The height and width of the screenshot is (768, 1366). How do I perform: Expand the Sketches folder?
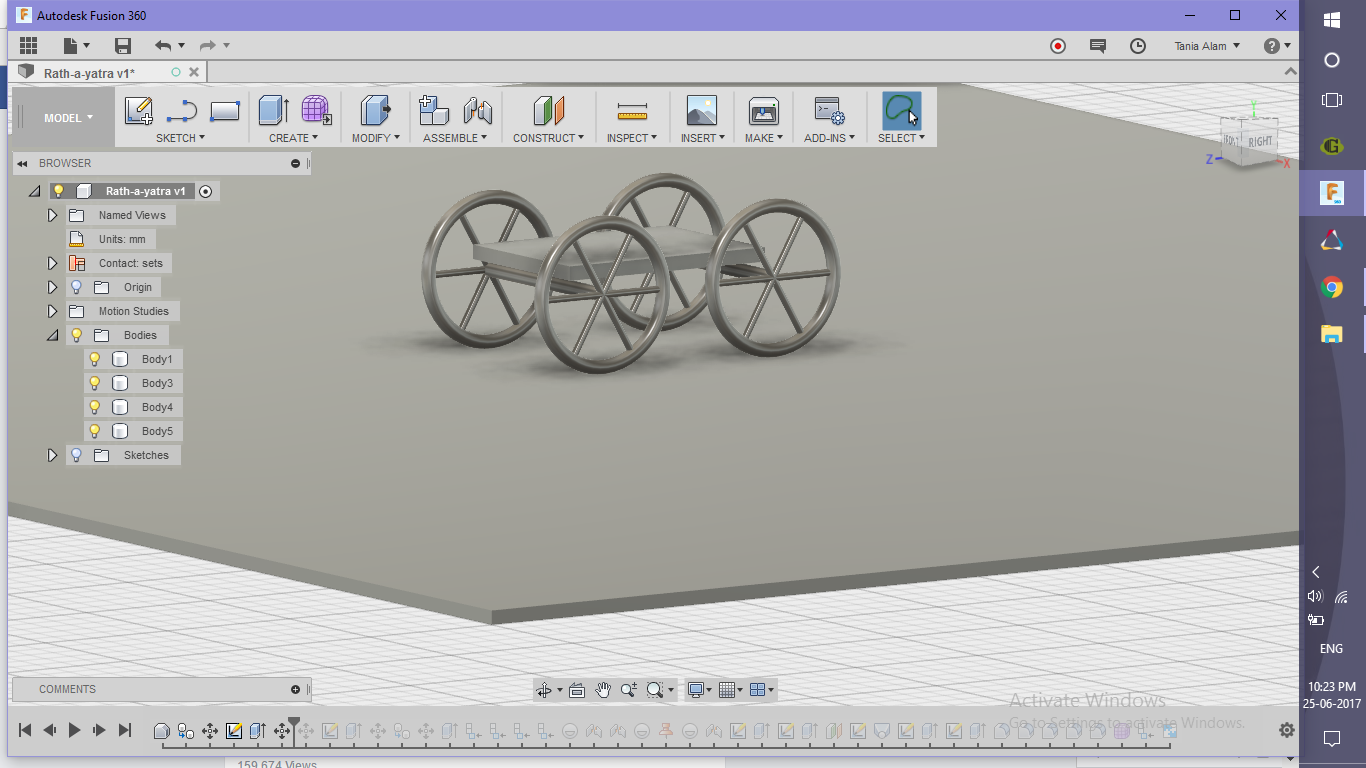tap(53, 455)
